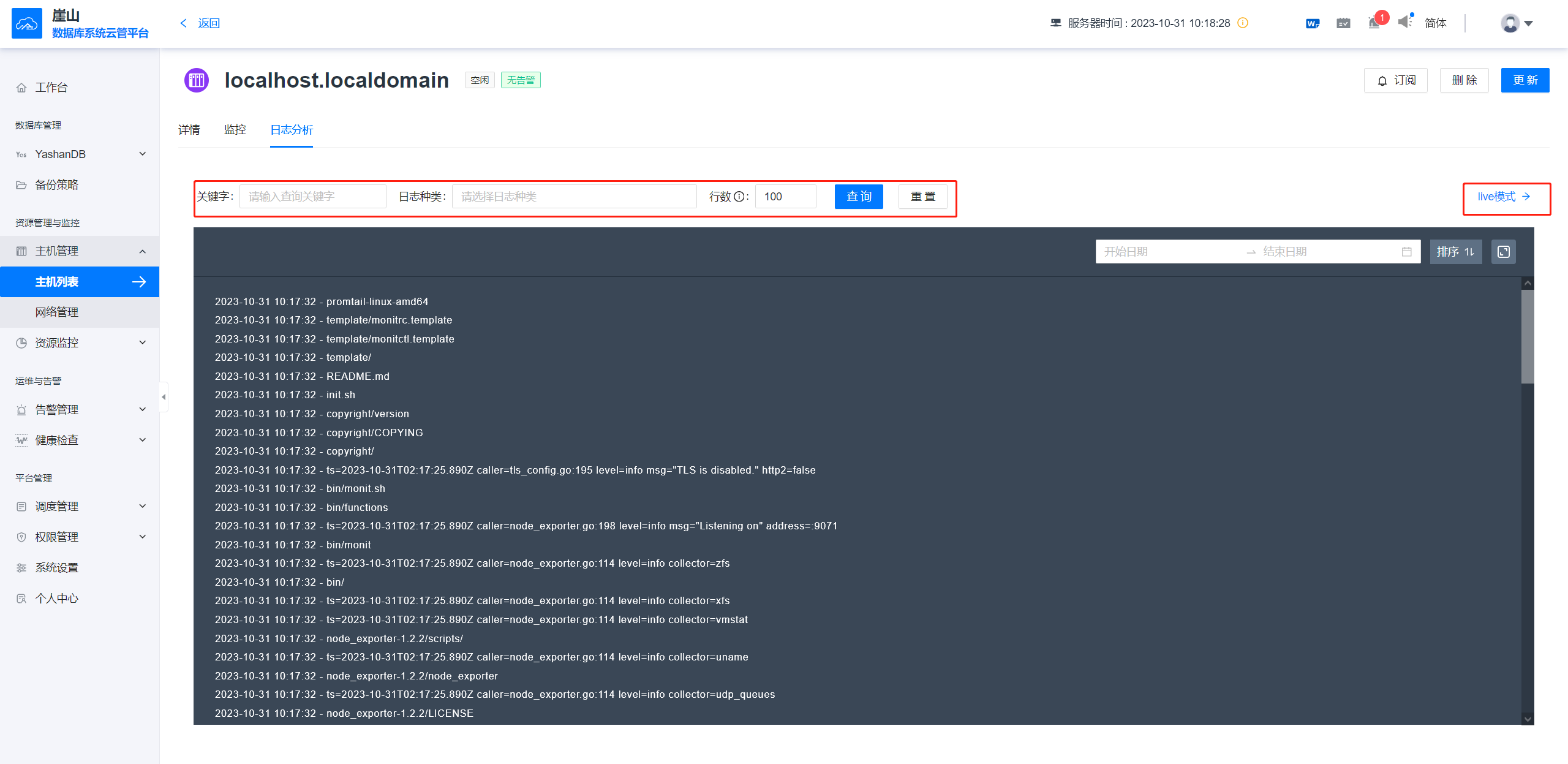Click the blue query button

pos(858,197)
